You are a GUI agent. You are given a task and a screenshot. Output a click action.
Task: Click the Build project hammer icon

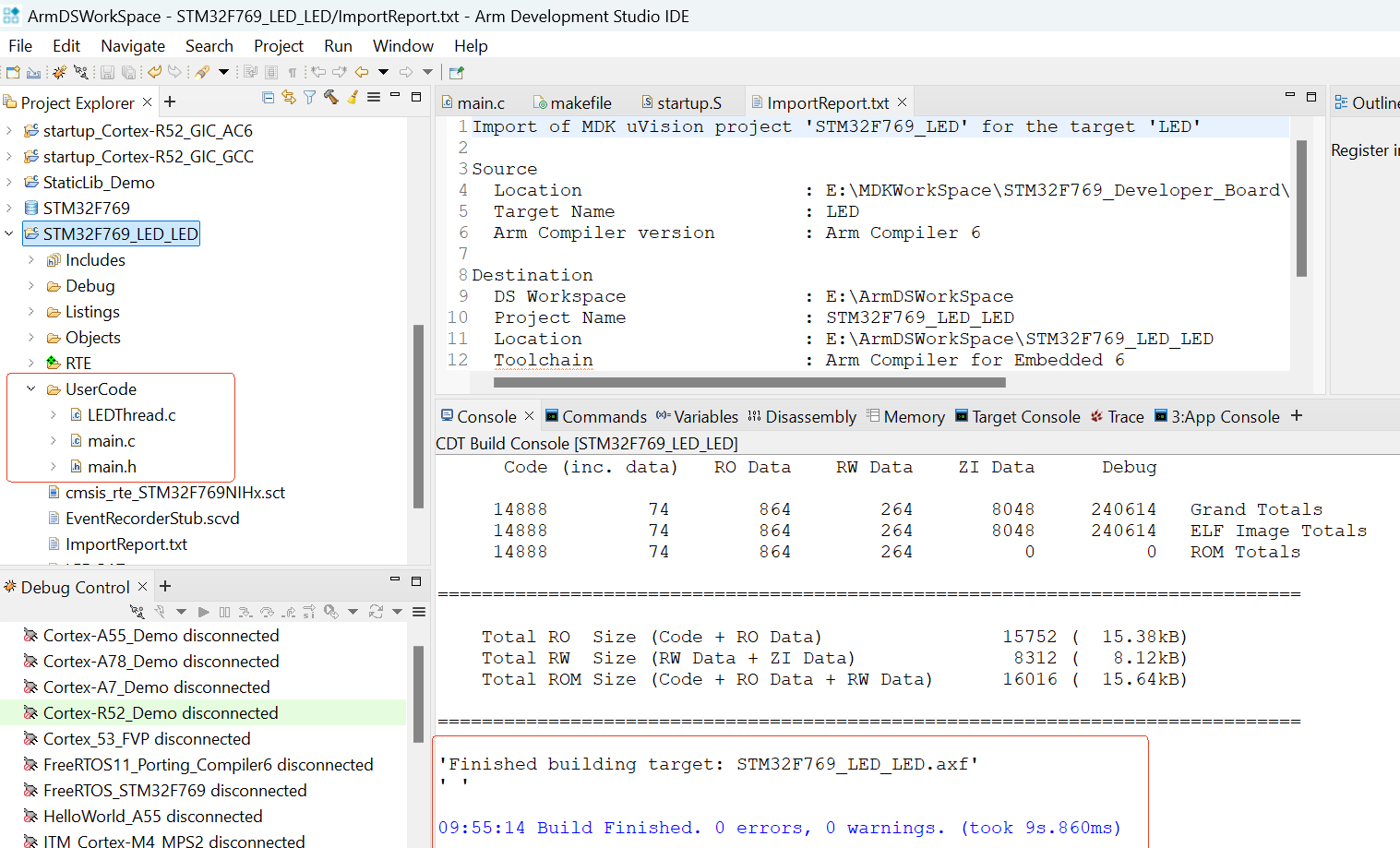tap(330, 98)
